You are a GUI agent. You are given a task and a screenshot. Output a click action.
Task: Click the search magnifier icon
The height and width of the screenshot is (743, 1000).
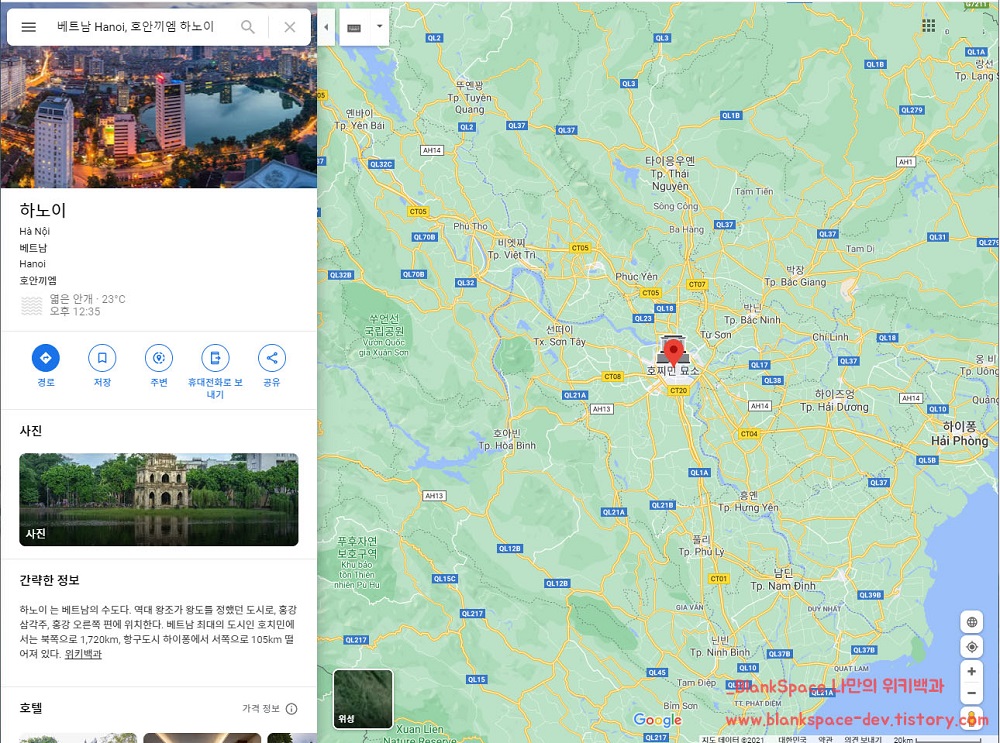click(247, 27)
